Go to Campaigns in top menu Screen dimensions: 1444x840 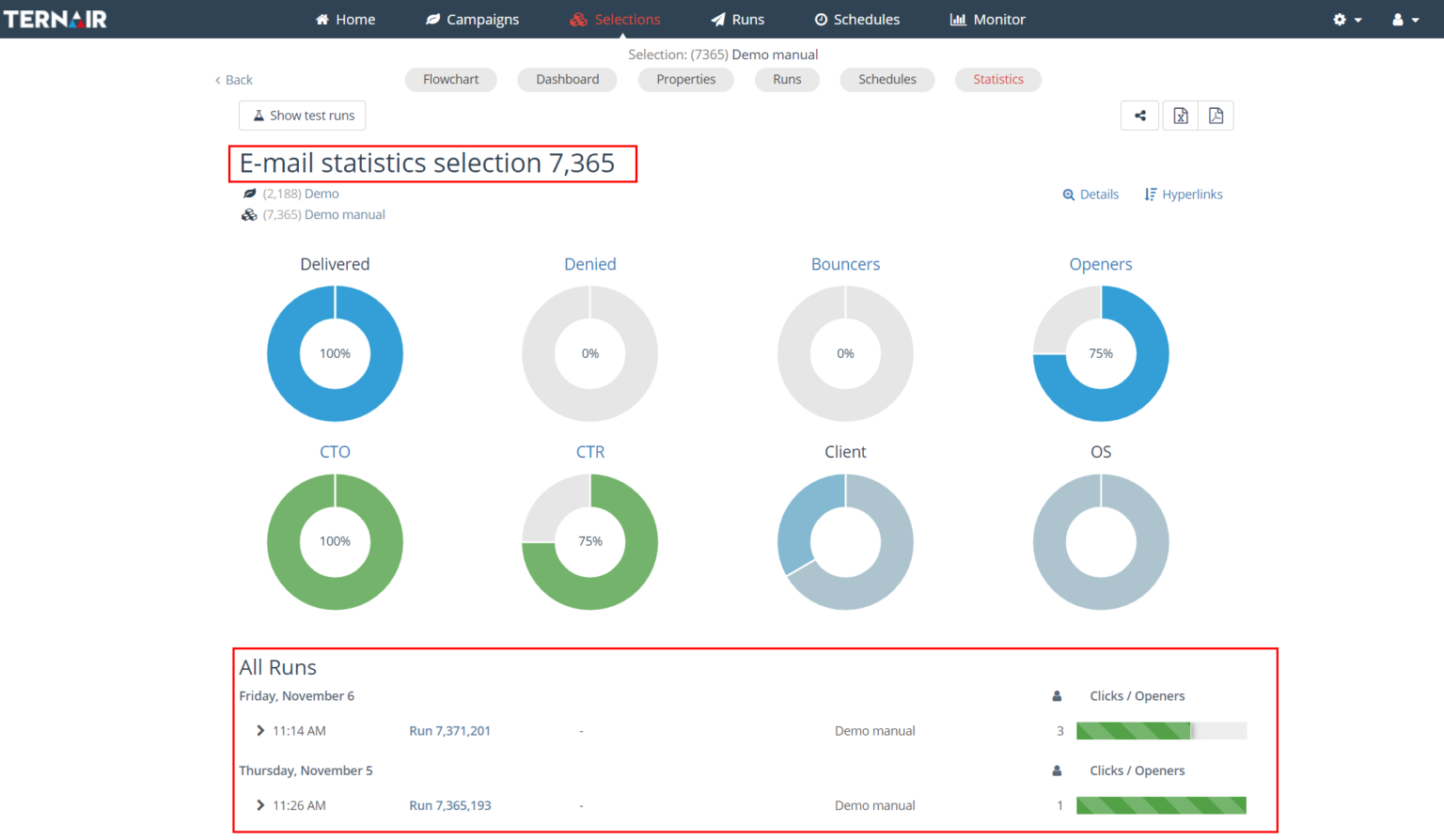coord(472,19)
